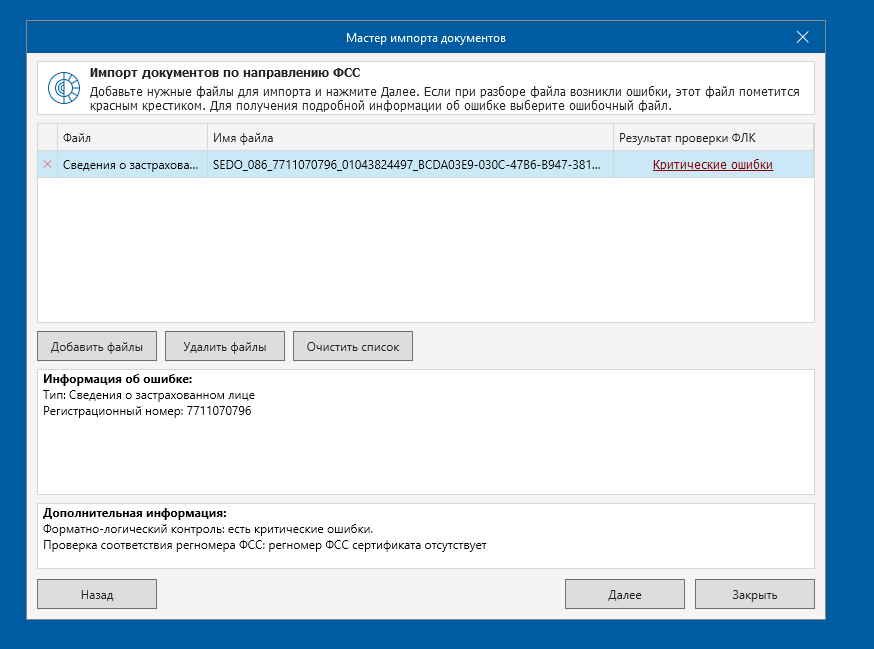This screenshot has height=649, width=874.
Task: Click the 'Информация об ошибке:' heading
Action: (118, 379)
